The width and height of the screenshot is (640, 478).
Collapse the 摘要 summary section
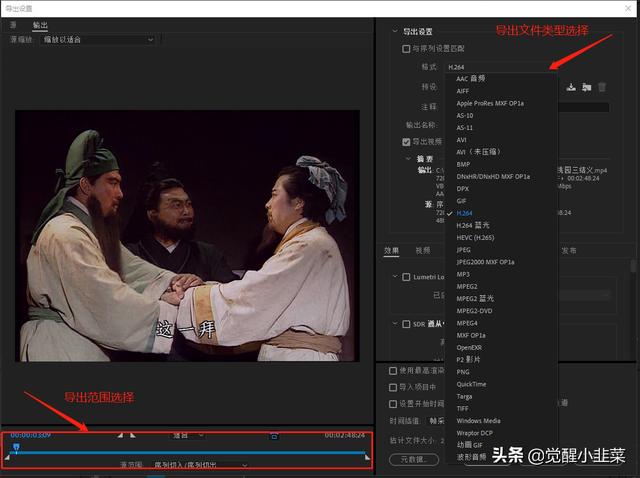click(408, 158)
